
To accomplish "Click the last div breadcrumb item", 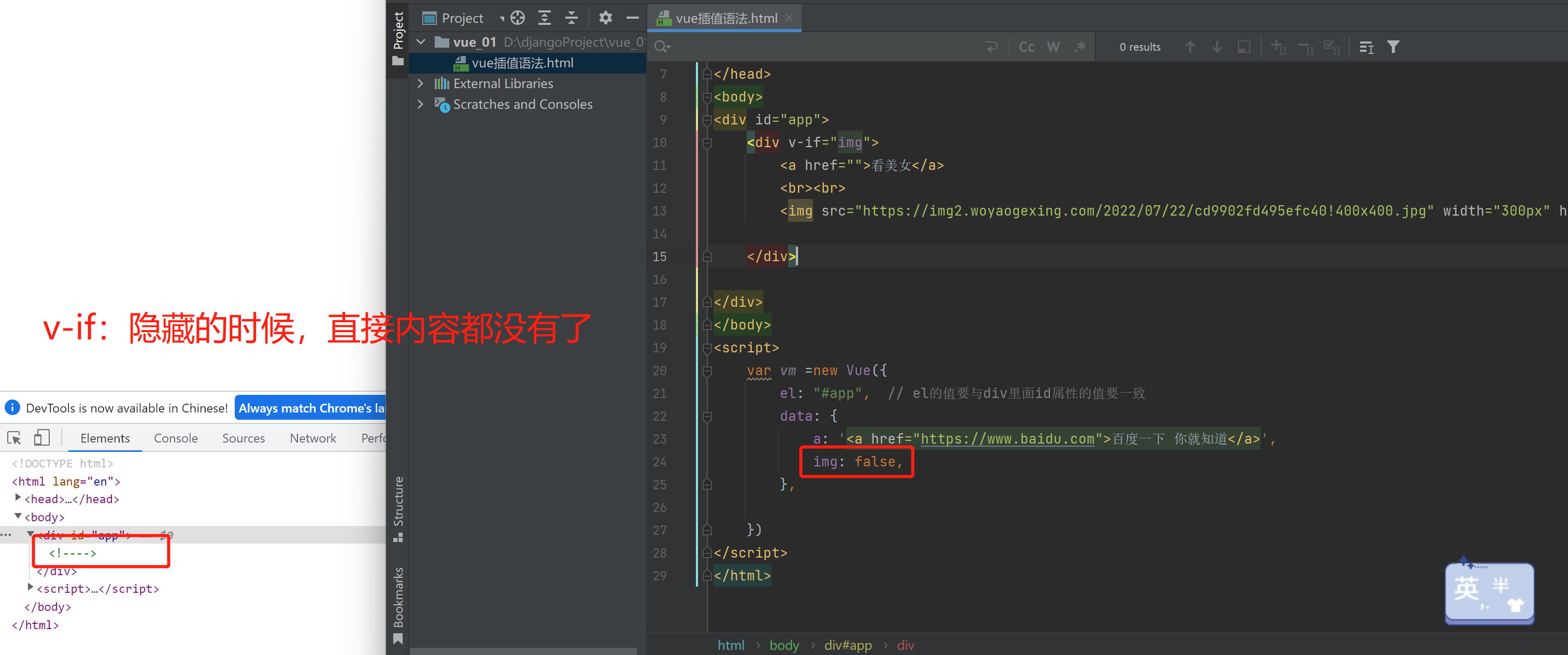I will point(906,645).
